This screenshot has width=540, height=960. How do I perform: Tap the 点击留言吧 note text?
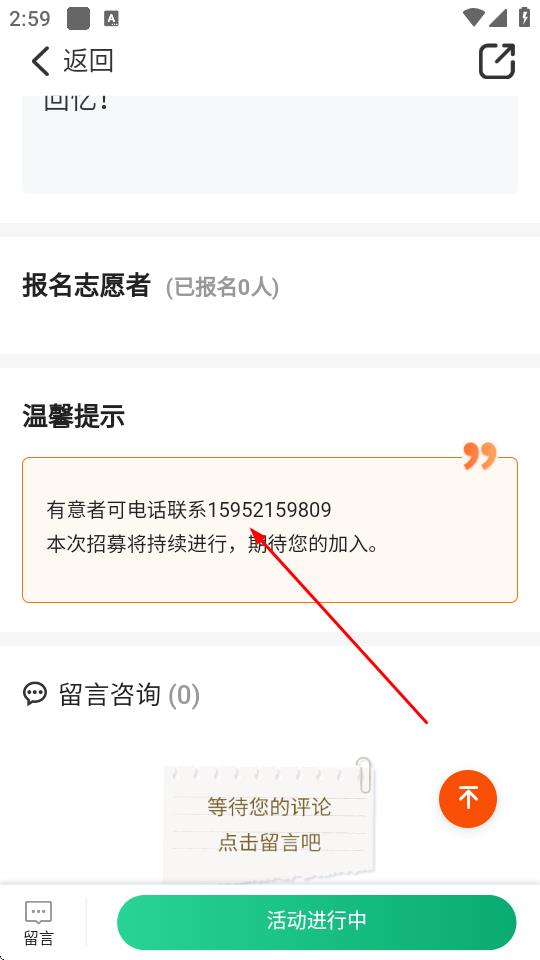click(269, 842)
